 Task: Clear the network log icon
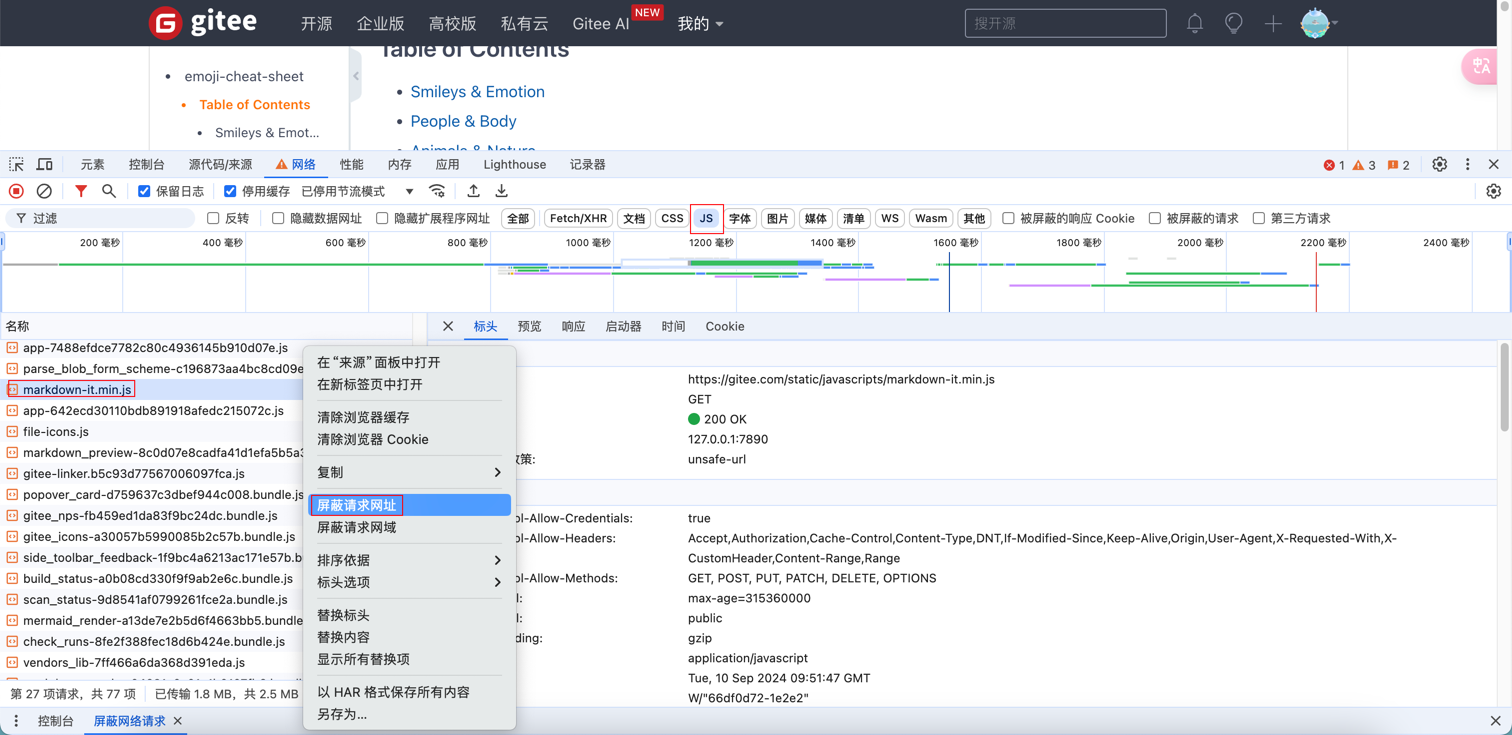coord(44,191)
